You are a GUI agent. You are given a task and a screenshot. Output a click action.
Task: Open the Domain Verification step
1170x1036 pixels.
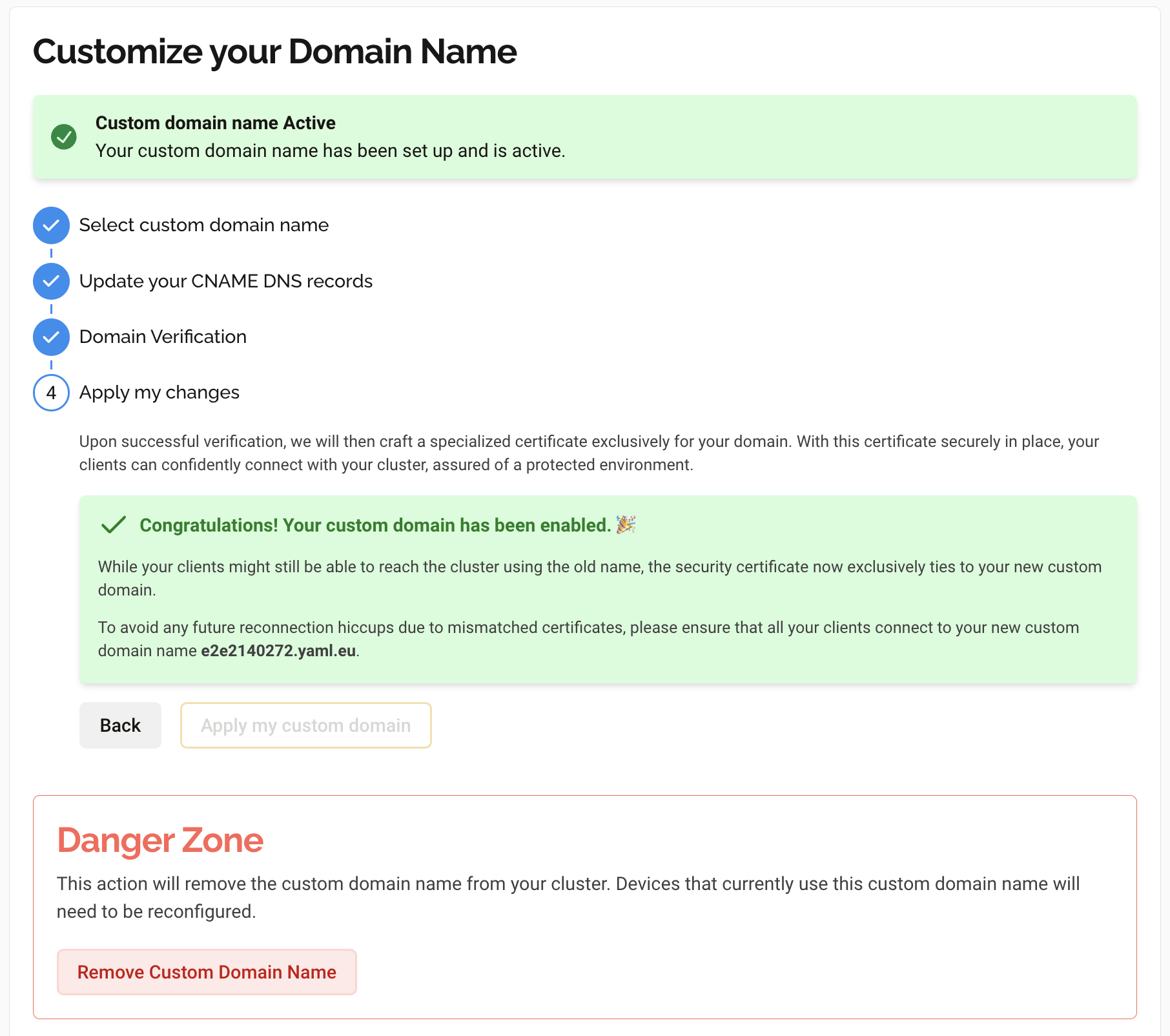coord(163,337)
